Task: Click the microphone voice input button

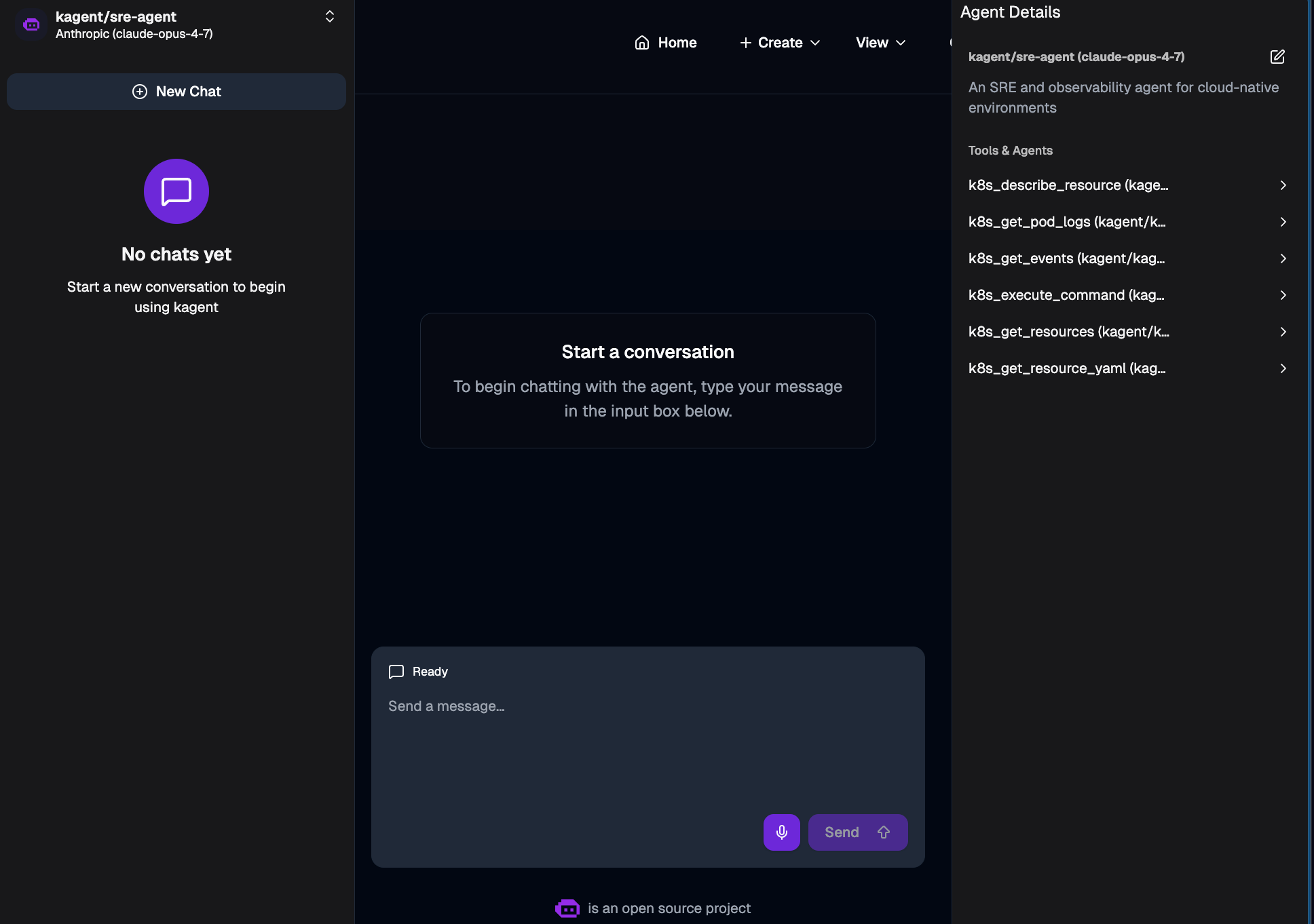Action: (x=781, y=832)
